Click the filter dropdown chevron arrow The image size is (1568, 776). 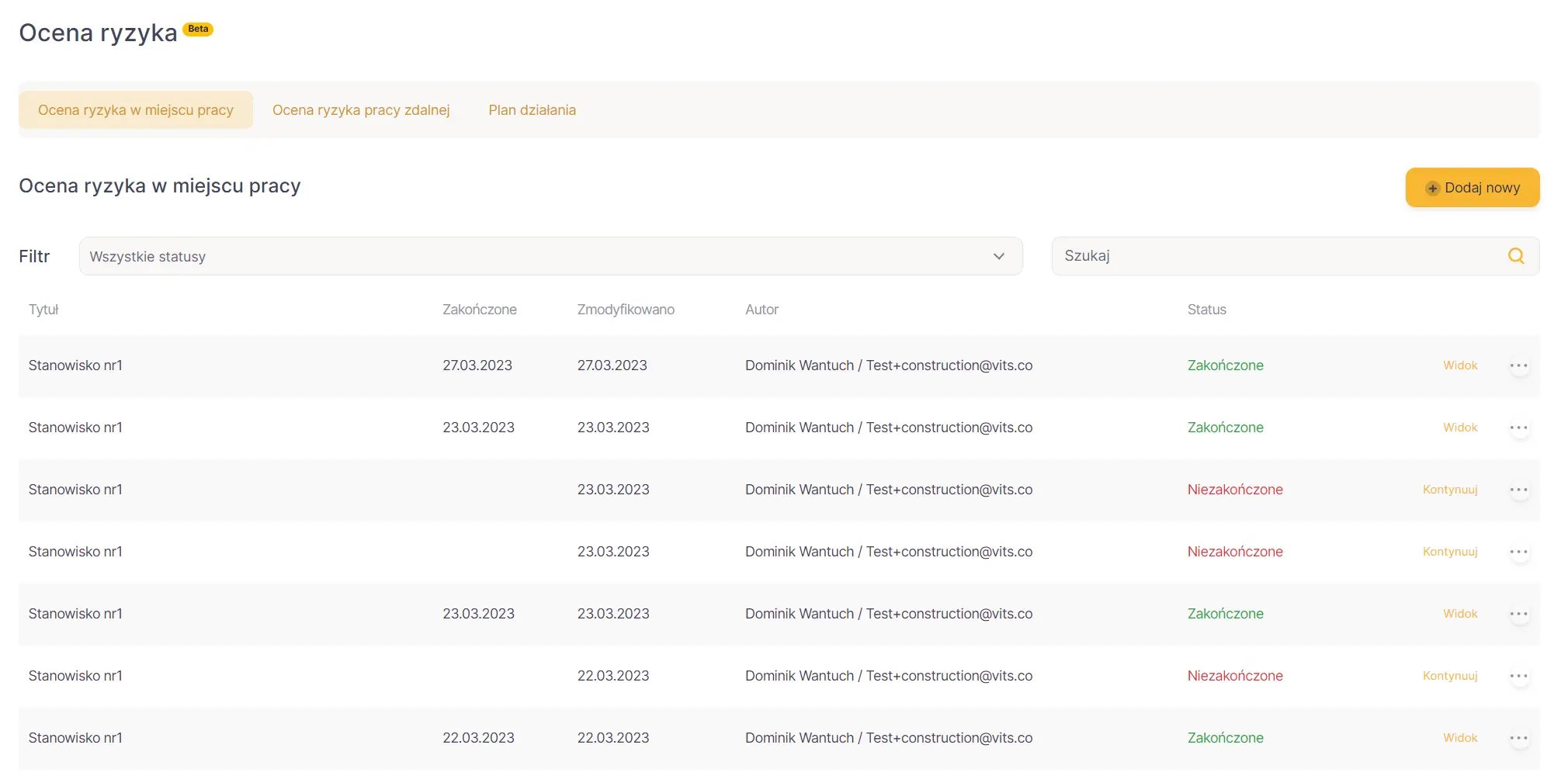point(998,256)
